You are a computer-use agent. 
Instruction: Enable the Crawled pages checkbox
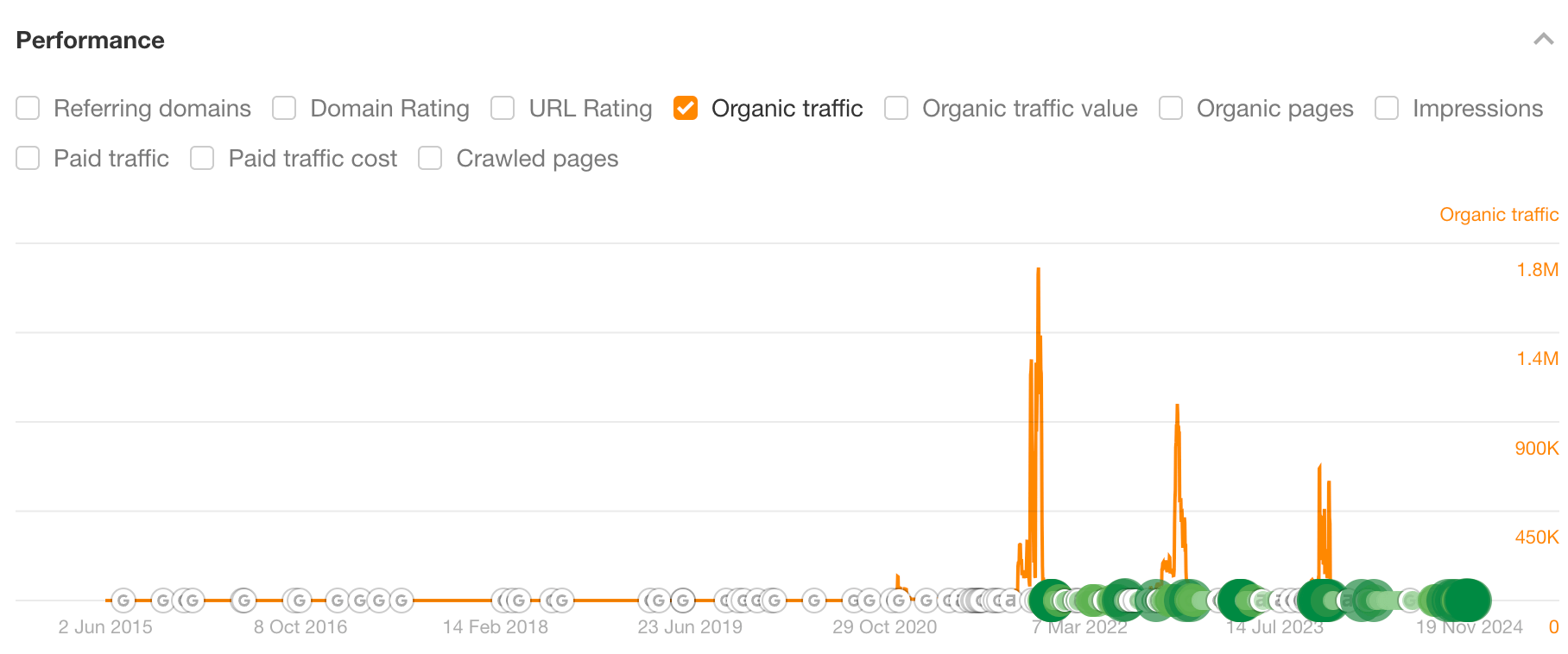(x=429, y=158)
